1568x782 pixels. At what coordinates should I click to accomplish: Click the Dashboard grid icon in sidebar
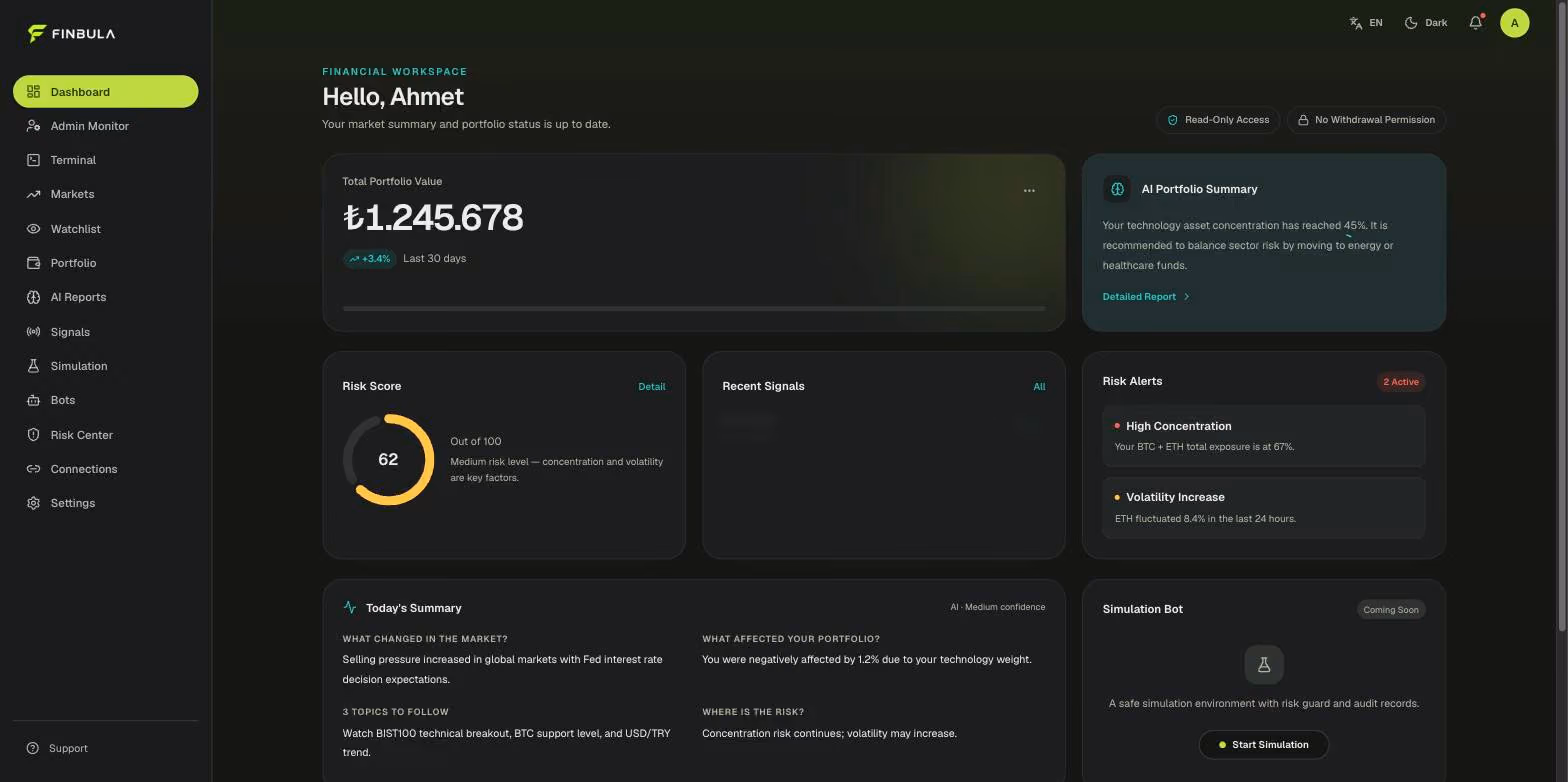tap(33, 92)
